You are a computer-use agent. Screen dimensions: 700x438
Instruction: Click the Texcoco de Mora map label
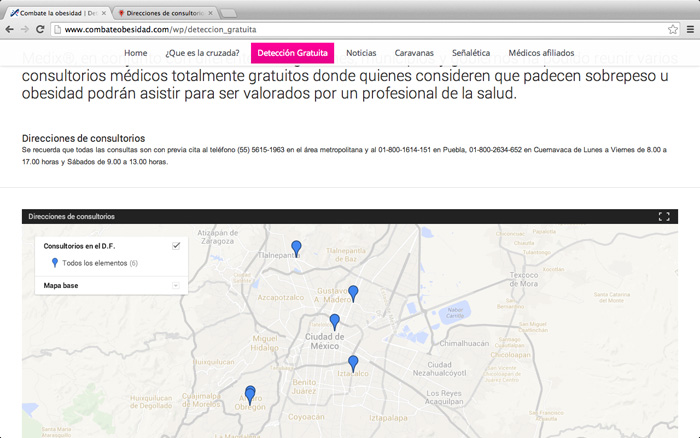pyautogui.click(x=524, y=279)
